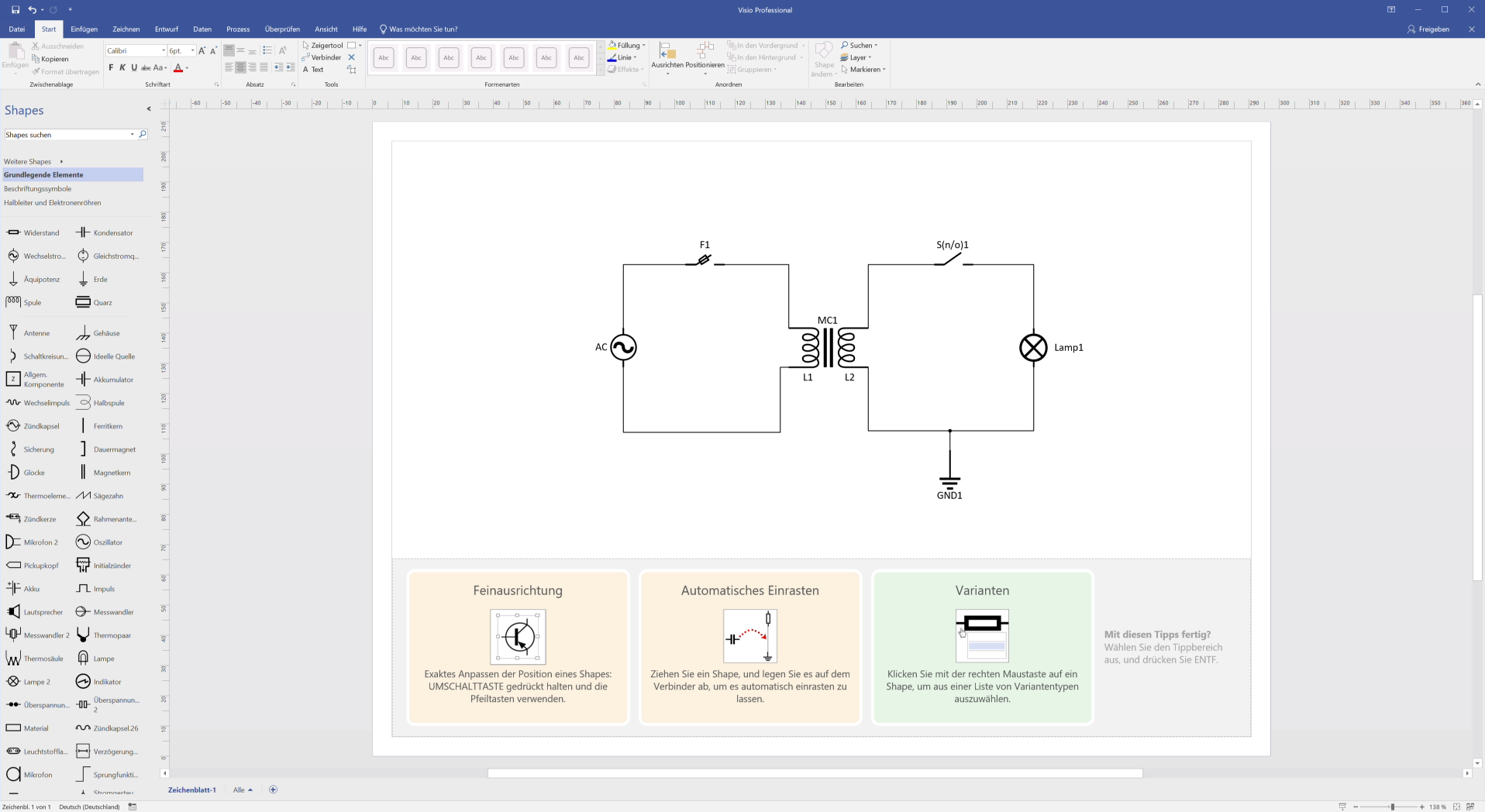Pick the Akkumulator shape
This screenshot has height=812, width=1485.
click(105, 380)
